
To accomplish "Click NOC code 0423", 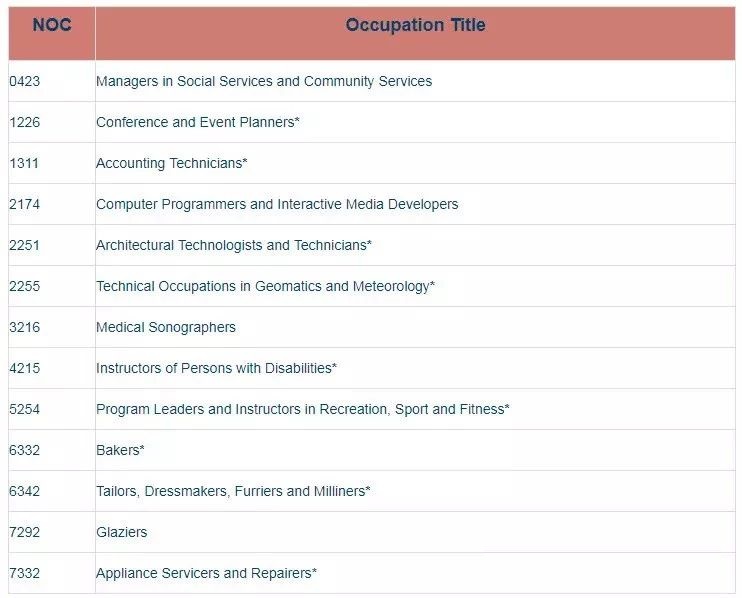I will click(25, 81).
